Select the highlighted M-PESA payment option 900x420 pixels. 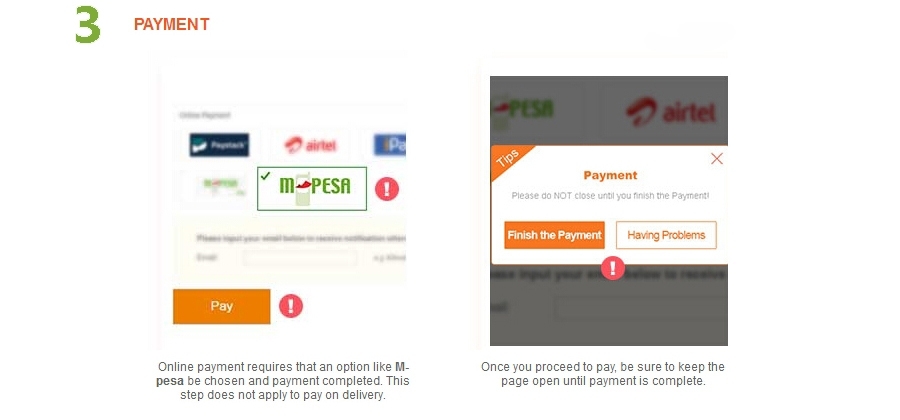click(x=312, y=189)
